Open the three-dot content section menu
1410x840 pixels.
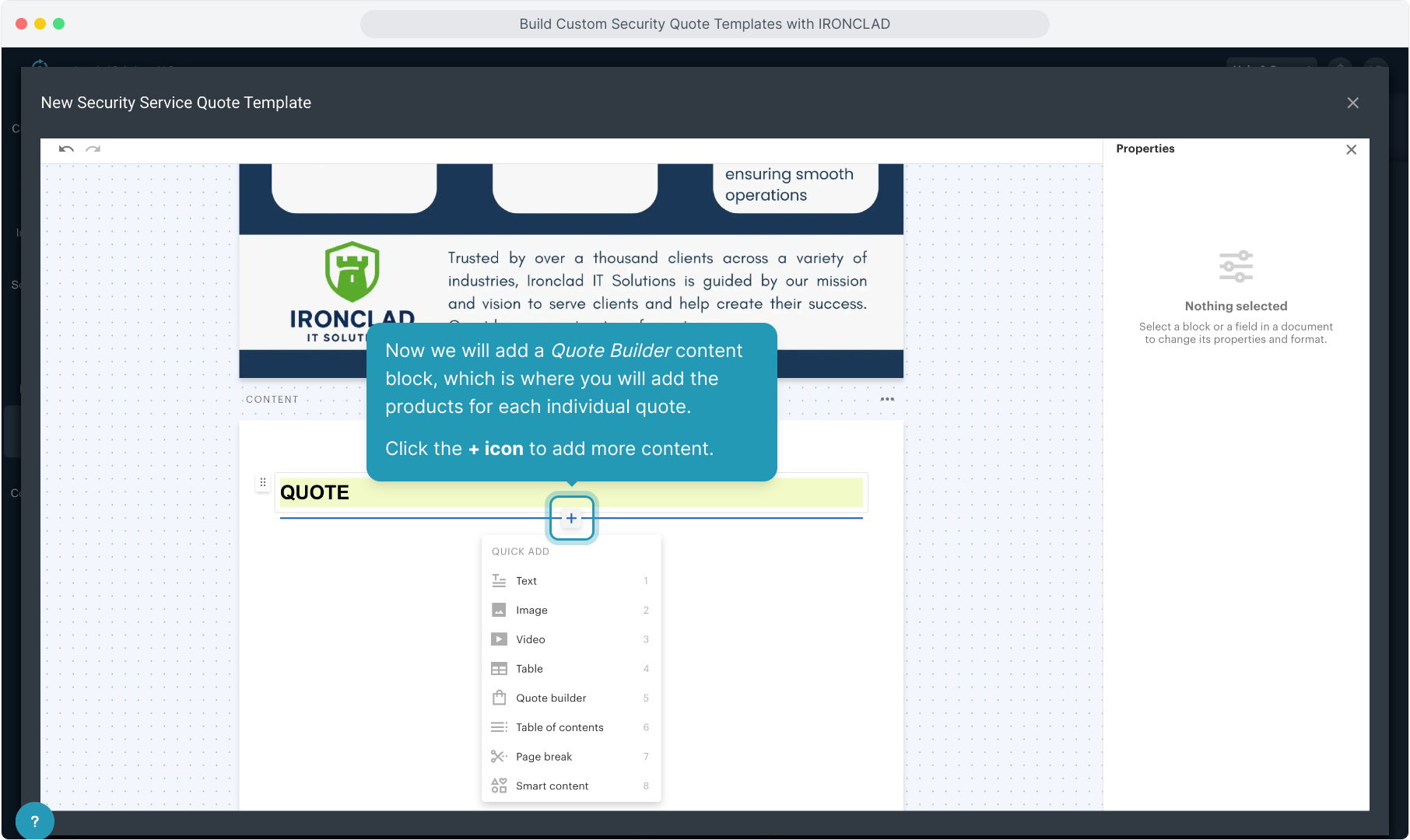click(887, 399)
